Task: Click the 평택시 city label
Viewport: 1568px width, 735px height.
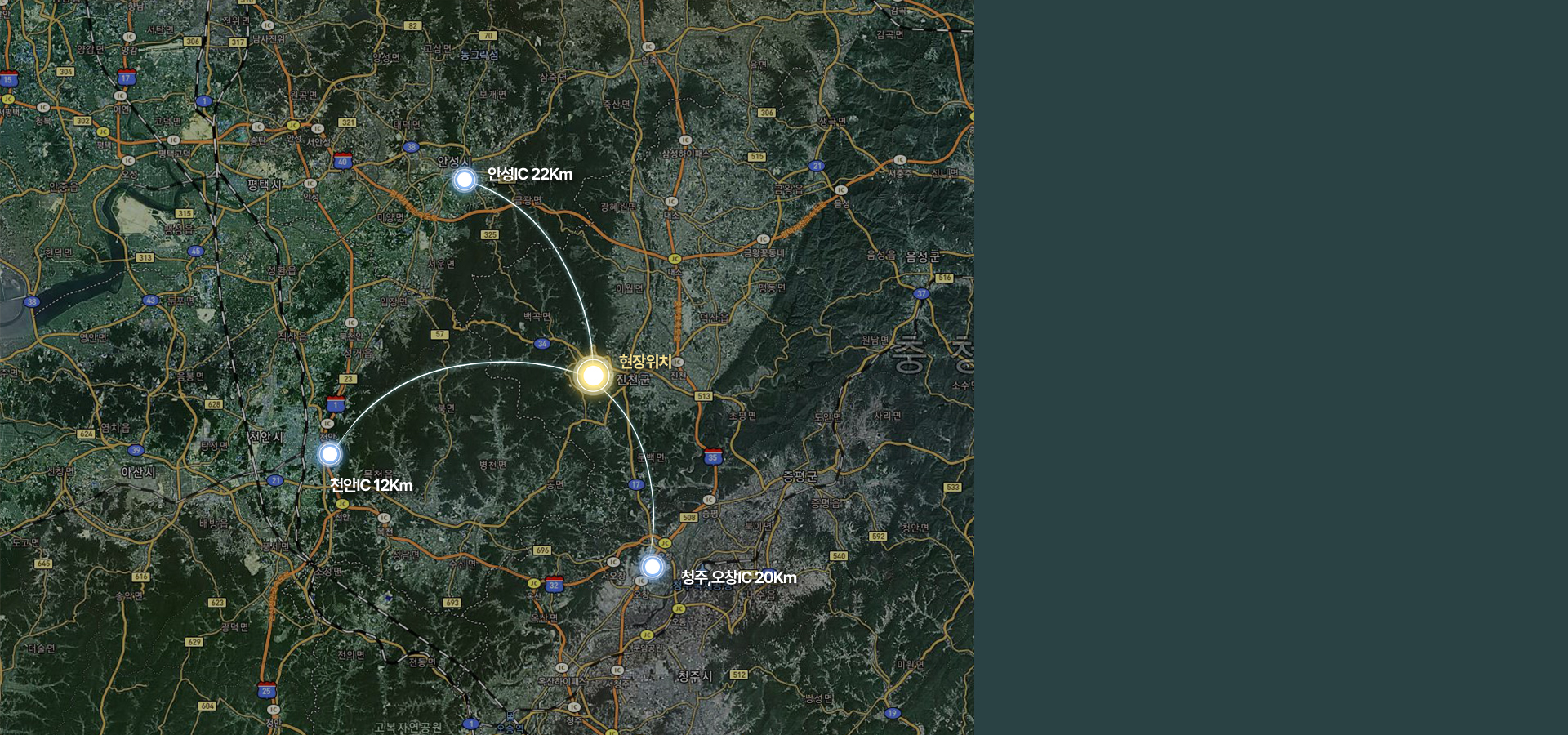Action: point(265,185)
